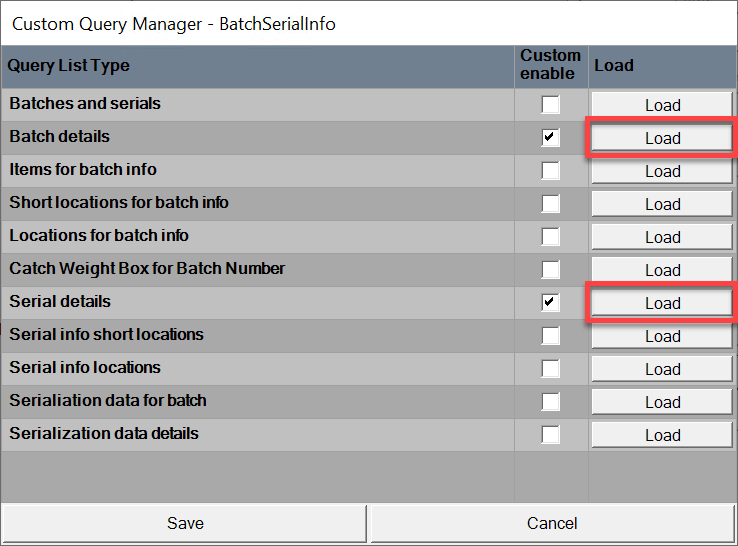Enable Serial info short locations checkbox

[x=550, y=336]
